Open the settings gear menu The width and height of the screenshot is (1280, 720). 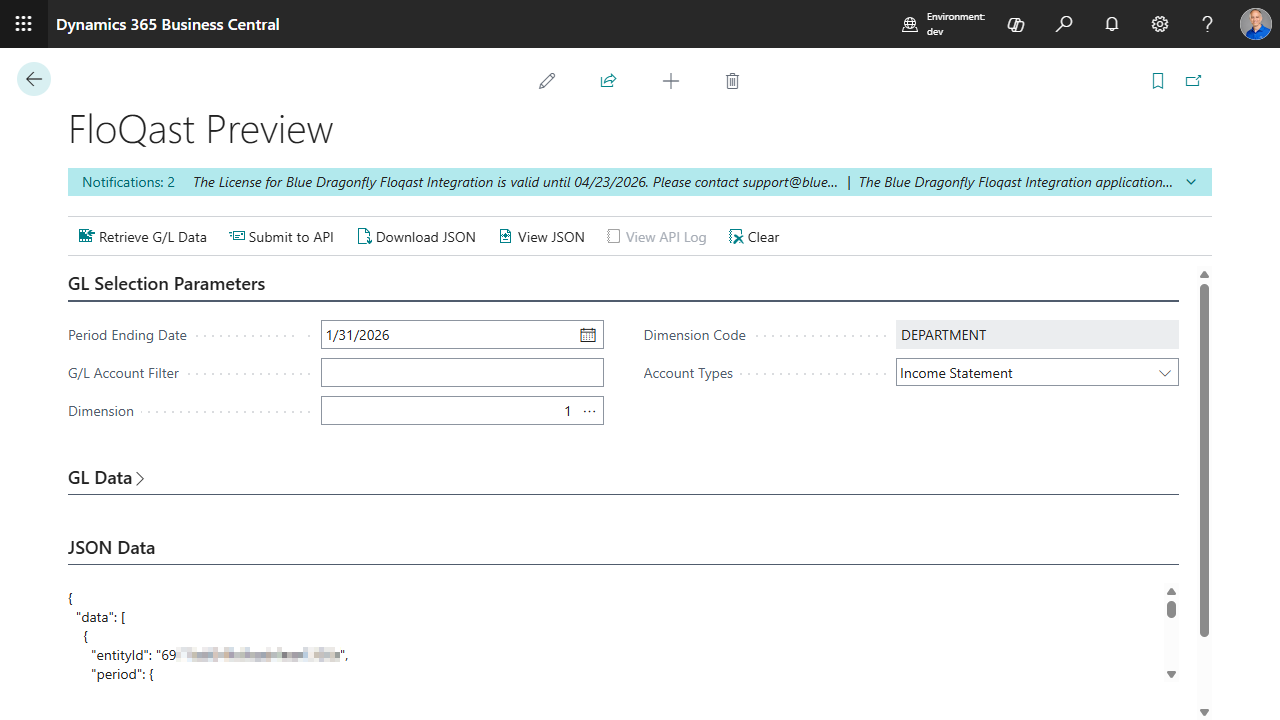click(1160, 24)
